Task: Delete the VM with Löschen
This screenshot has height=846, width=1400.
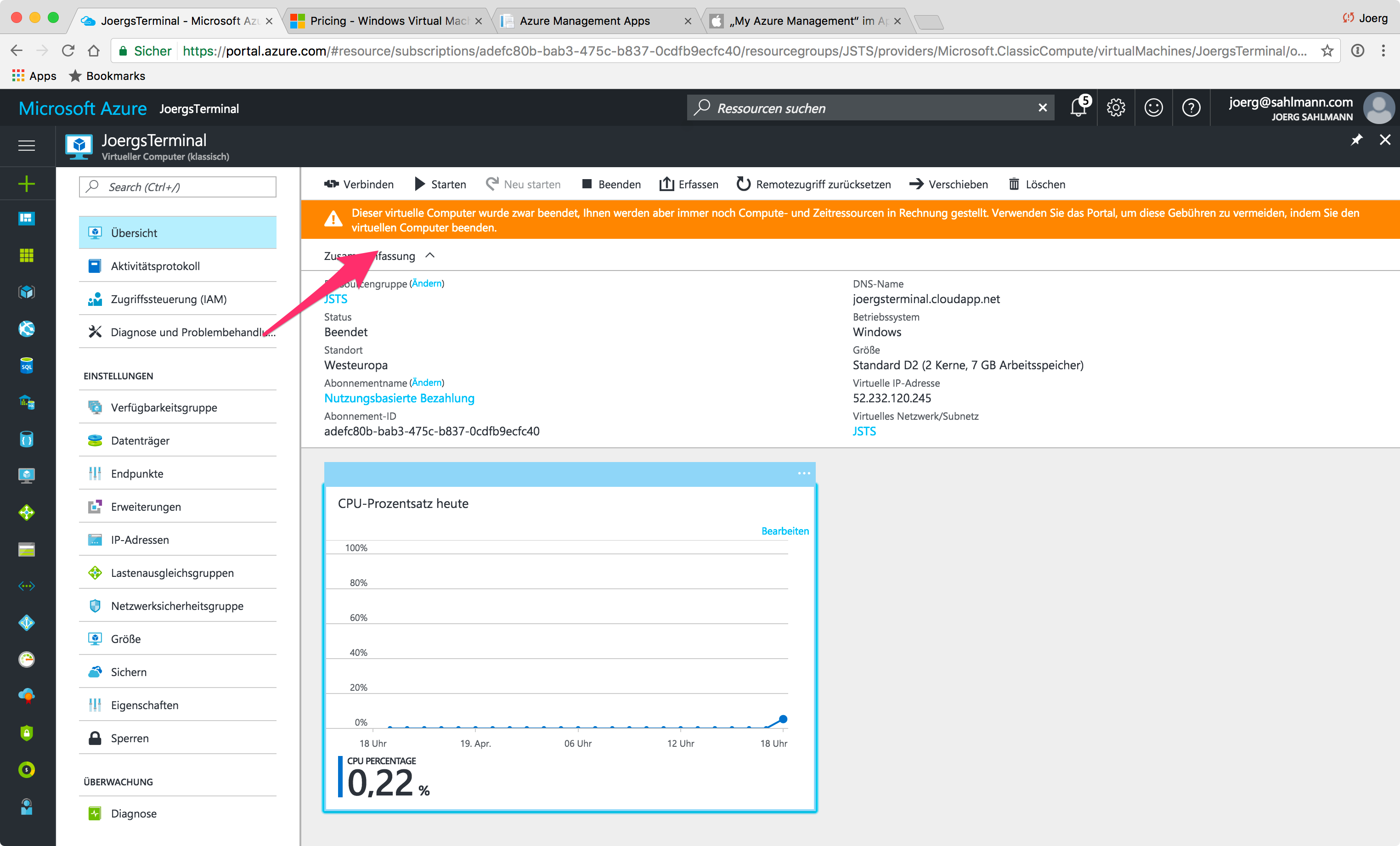Action: [x=1037, y=184]
